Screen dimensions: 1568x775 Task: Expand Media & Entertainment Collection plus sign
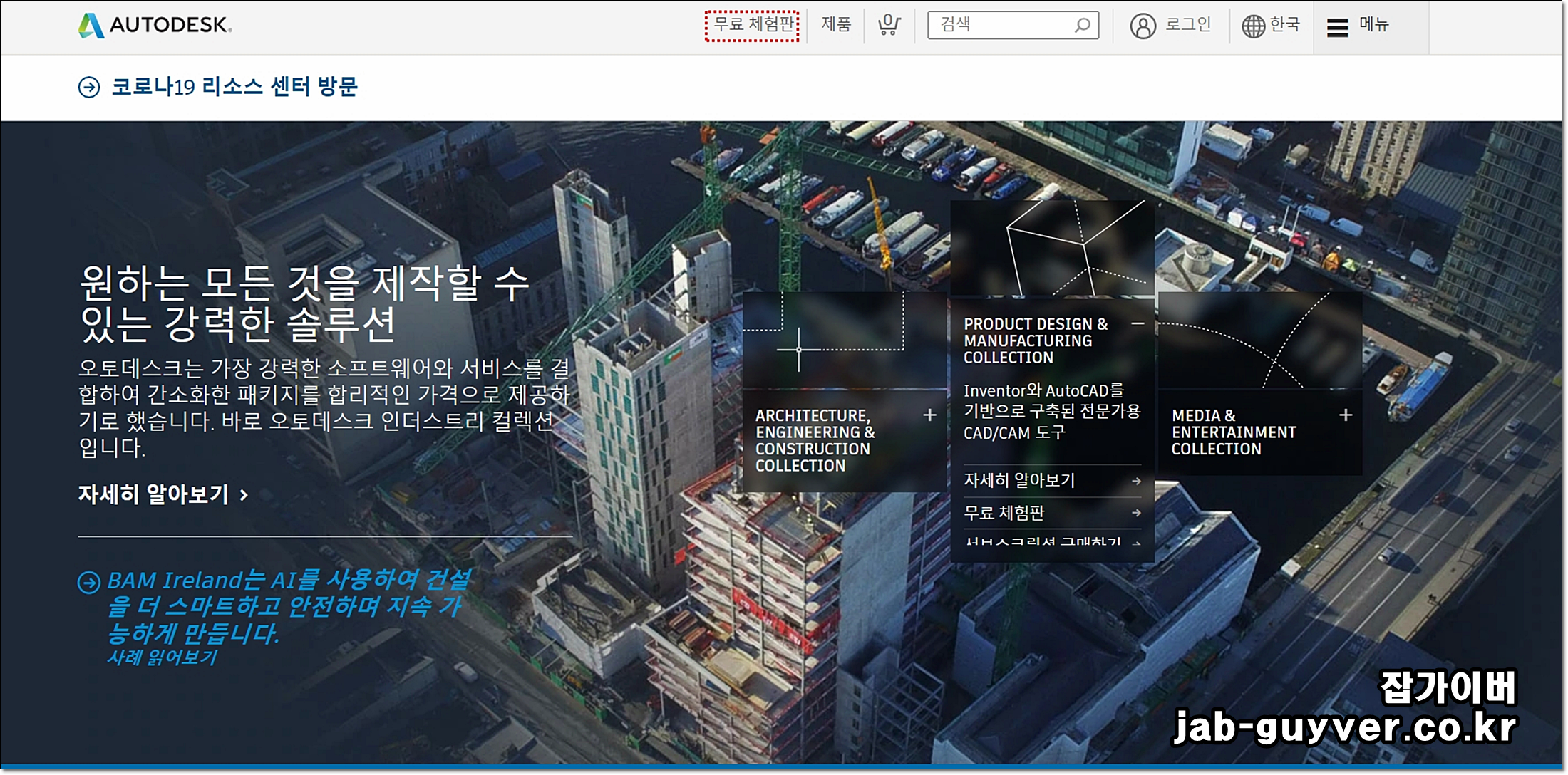[x=1345, y=415]
